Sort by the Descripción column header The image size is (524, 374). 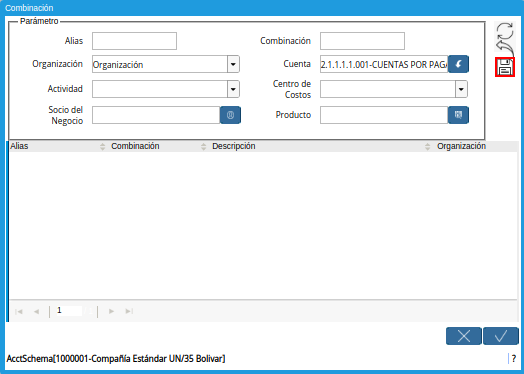click(x=321, y=146)
